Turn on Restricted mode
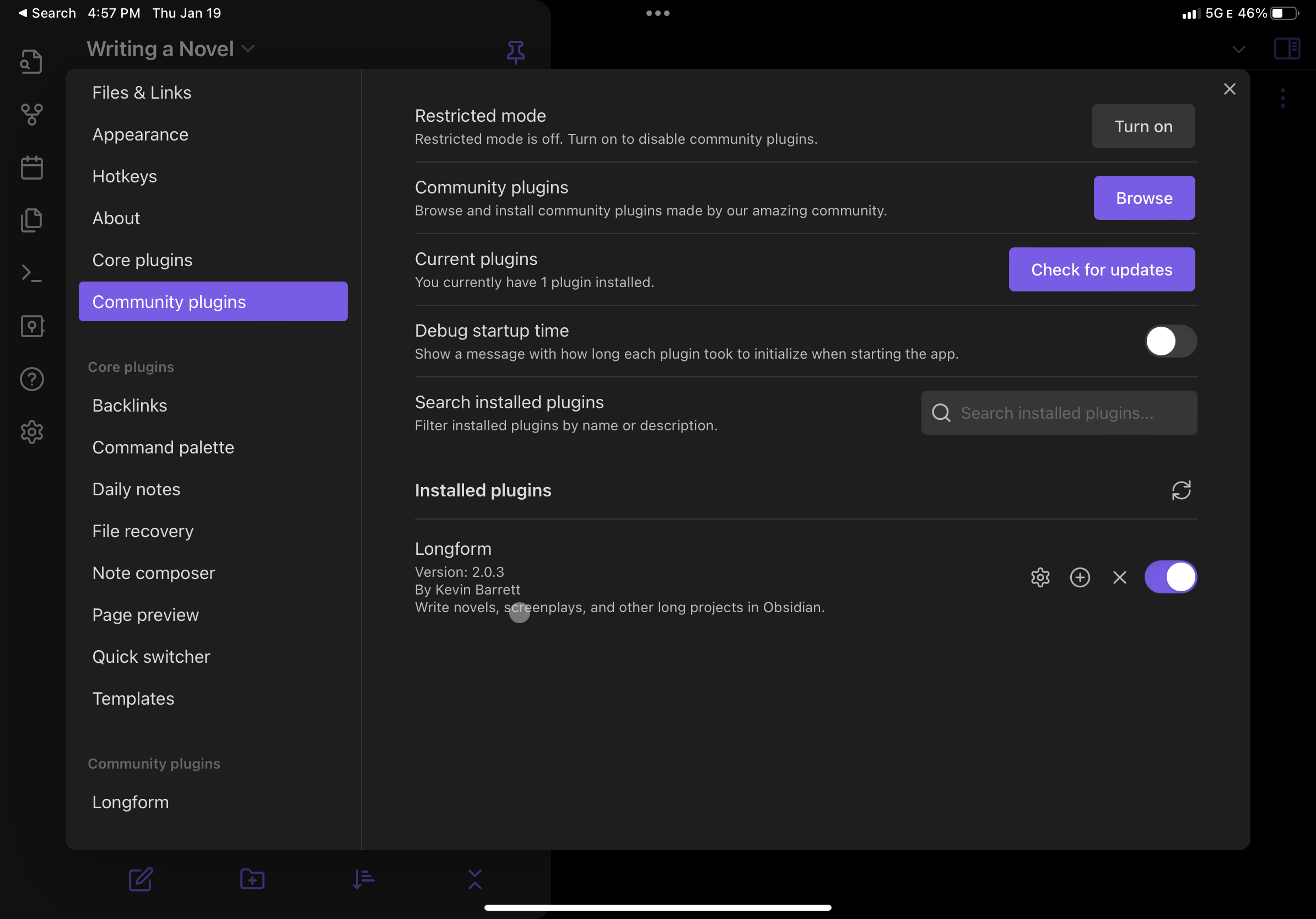 coord(1143,126)
